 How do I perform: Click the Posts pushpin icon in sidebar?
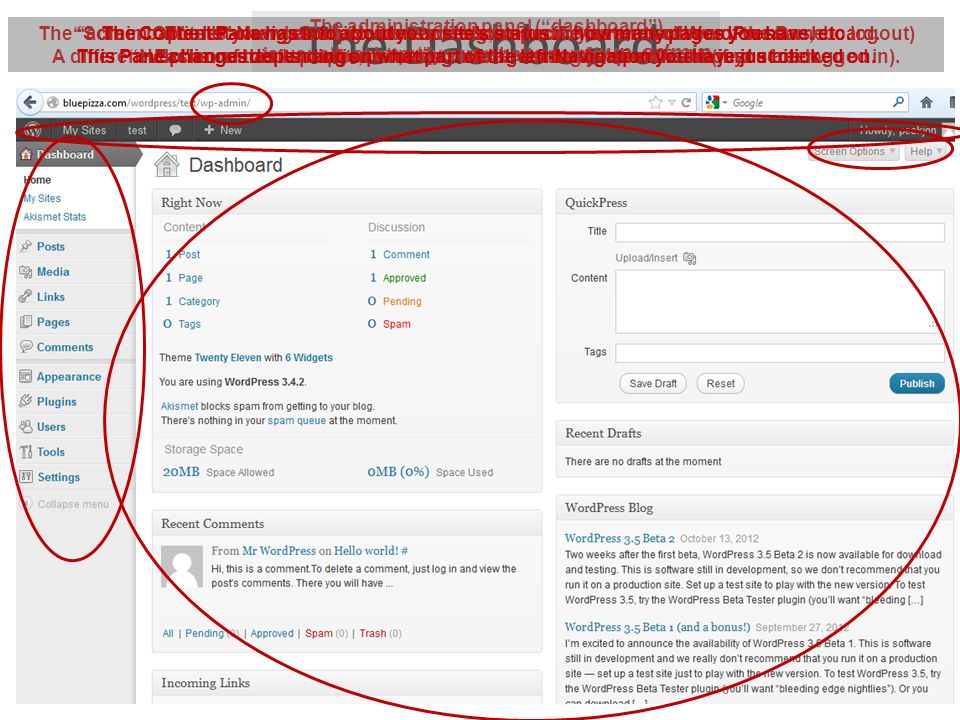pos(26,246)
